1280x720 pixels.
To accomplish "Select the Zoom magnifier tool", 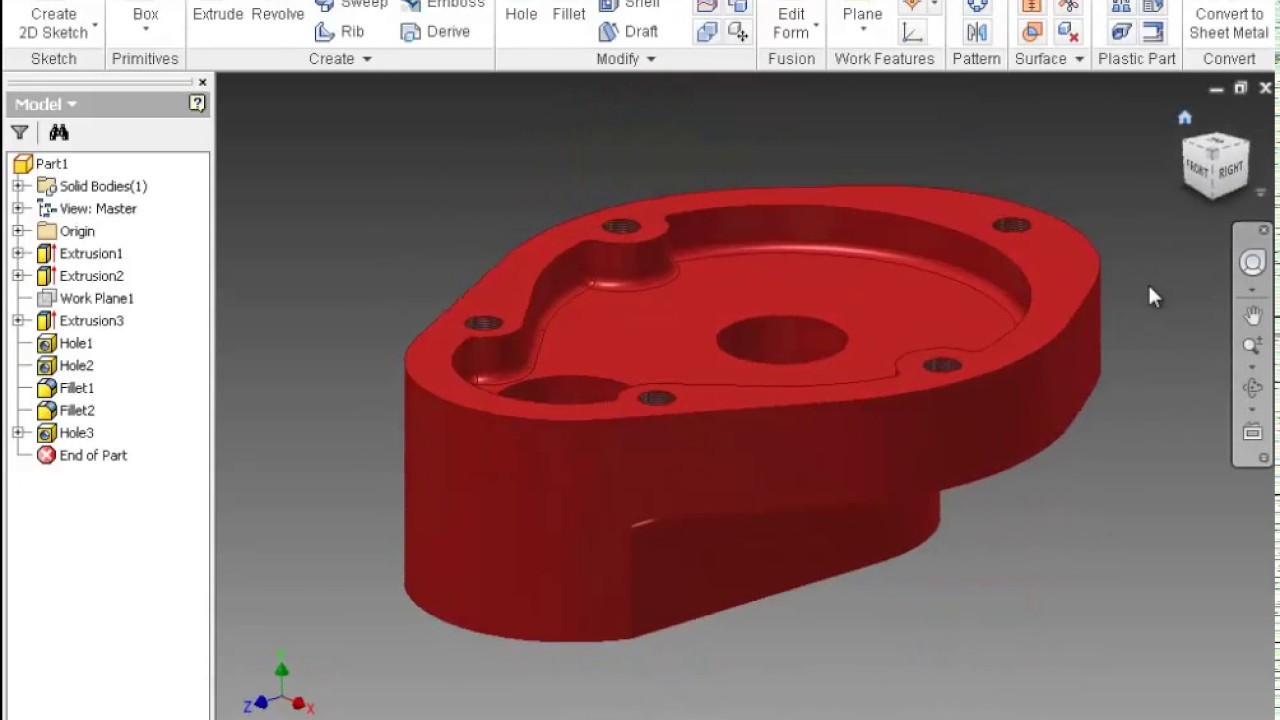I will (1252, 346).
